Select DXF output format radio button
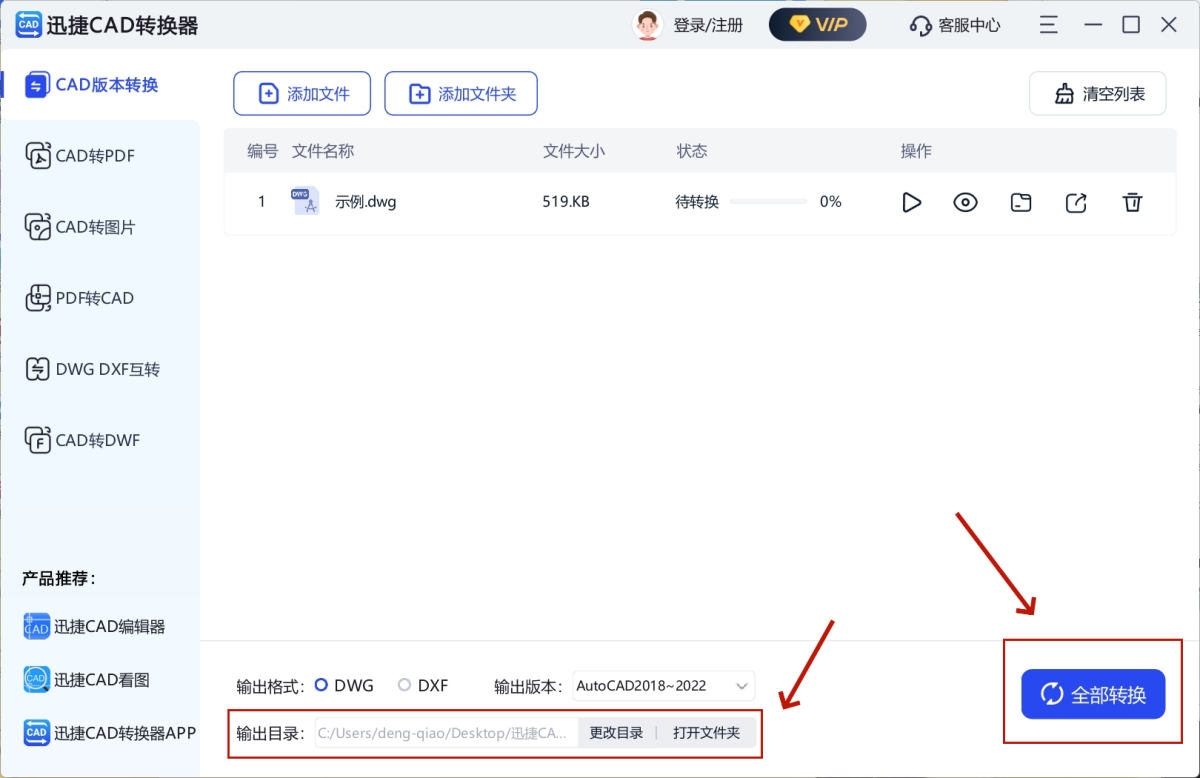1200x778 pixels. point(404,685)
